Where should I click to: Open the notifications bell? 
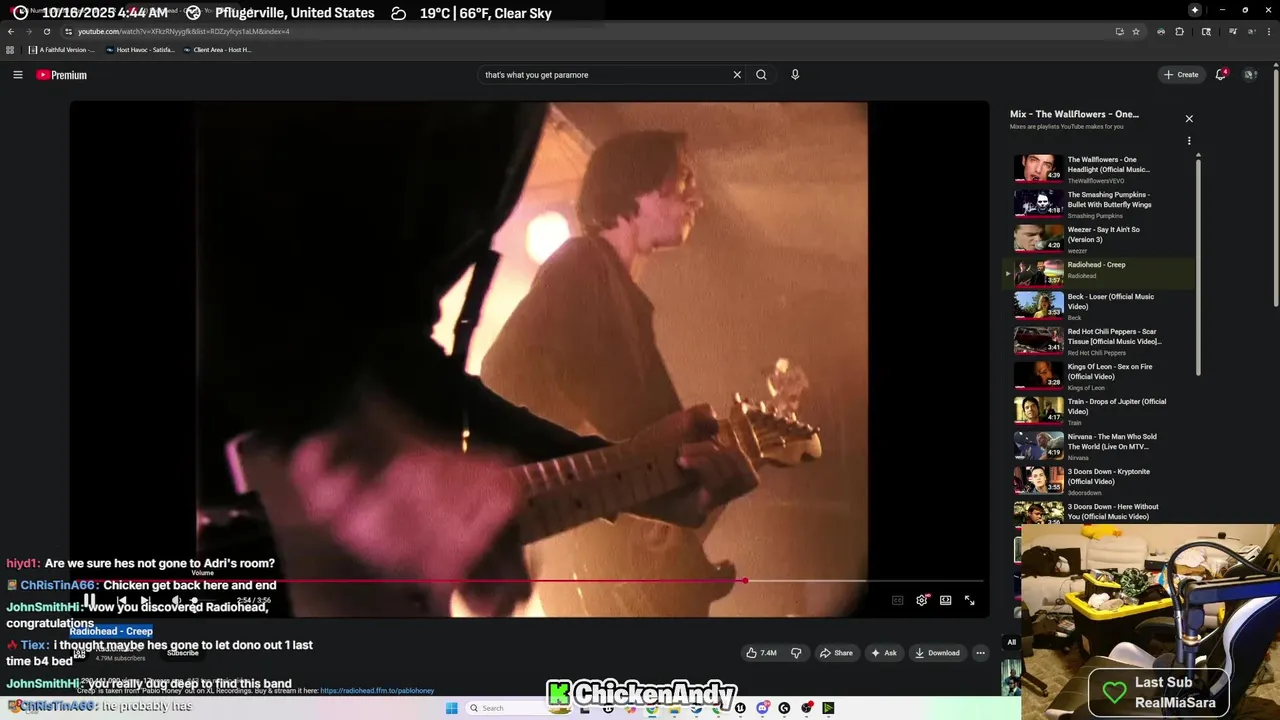1221,75
